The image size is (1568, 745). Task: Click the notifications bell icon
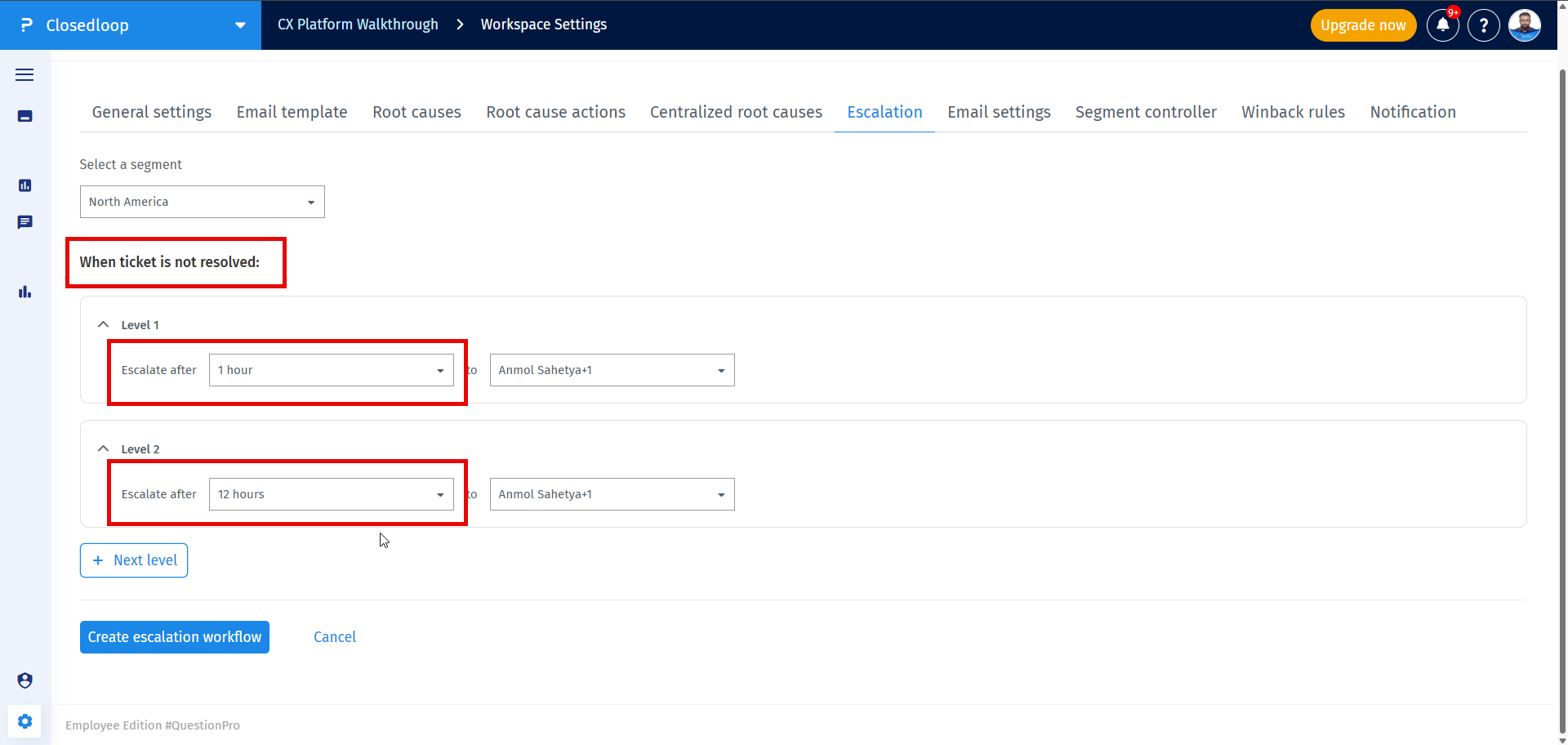[1443, 25]
